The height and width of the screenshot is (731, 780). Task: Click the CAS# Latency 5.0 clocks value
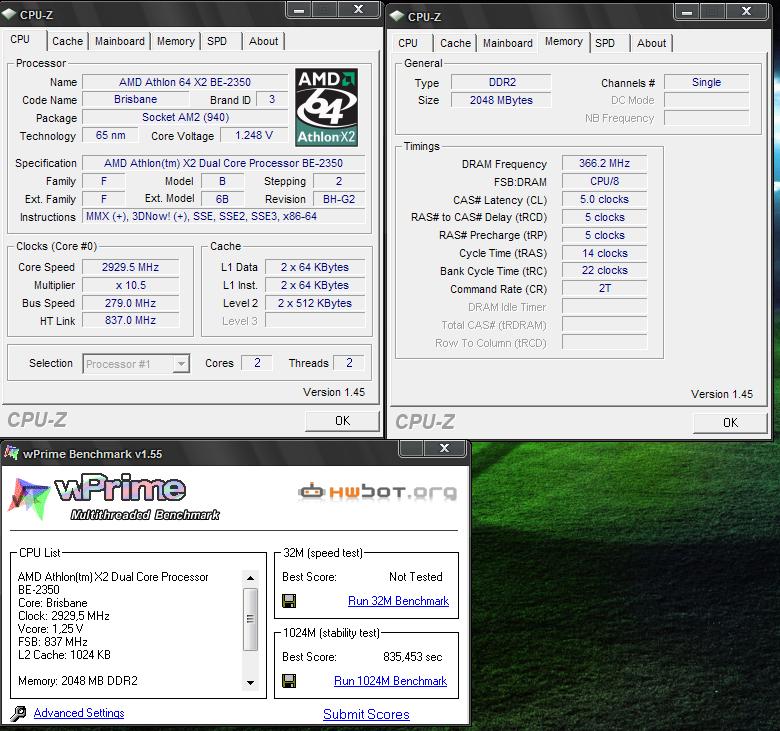pos(604,199)
